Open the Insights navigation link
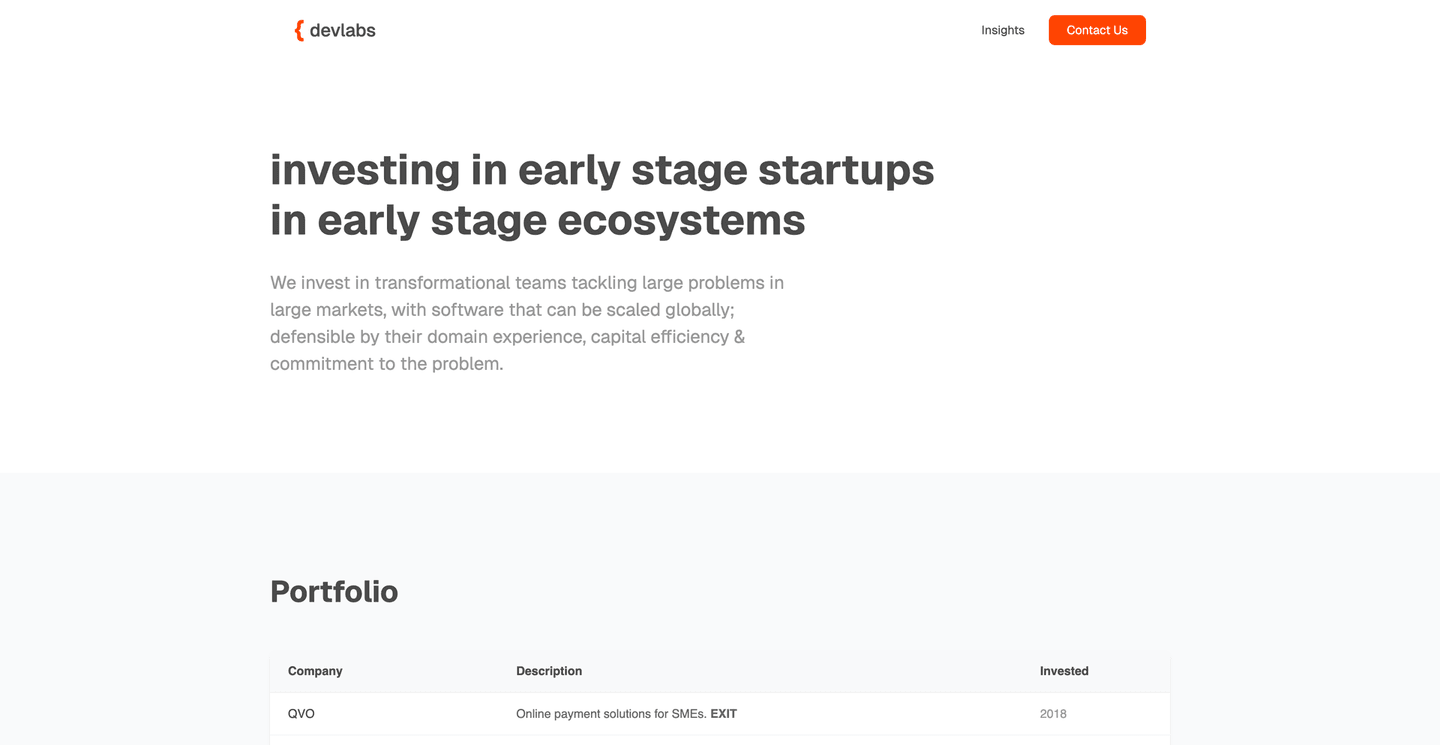The image size is (1440, 745). [1003, 30]
